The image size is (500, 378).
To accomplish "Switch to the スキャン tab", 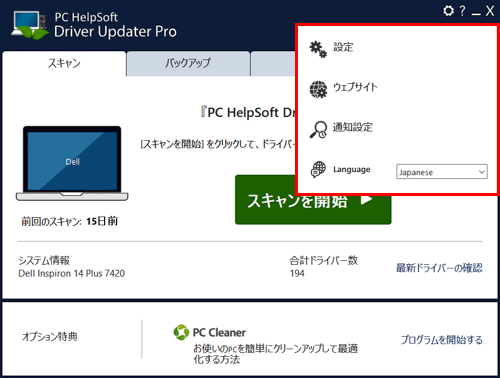I will coord(64,63).
